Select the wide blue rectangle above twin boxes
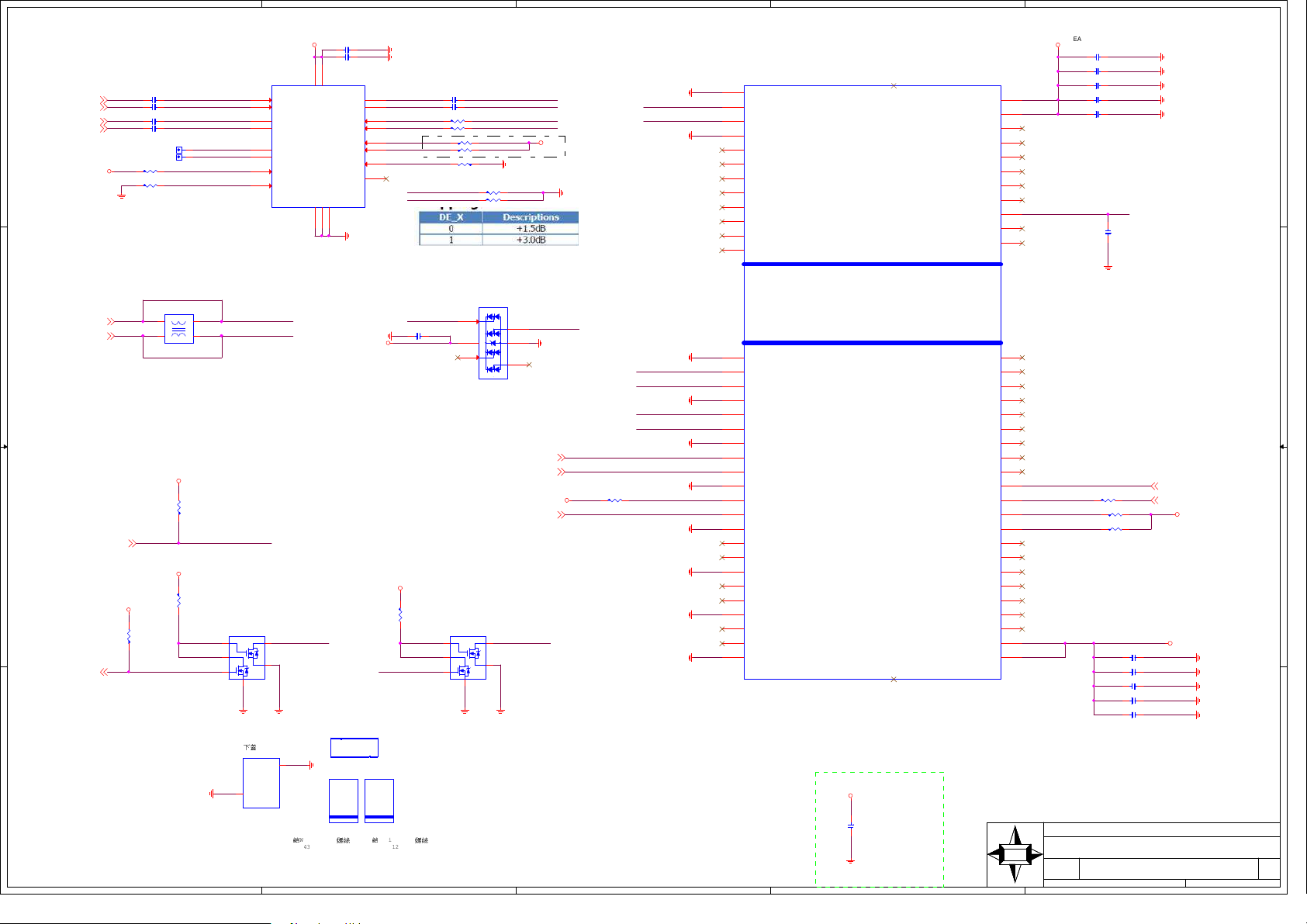Image resolution: width=1307 pixels, height=924 pixels. coord(354,748)
